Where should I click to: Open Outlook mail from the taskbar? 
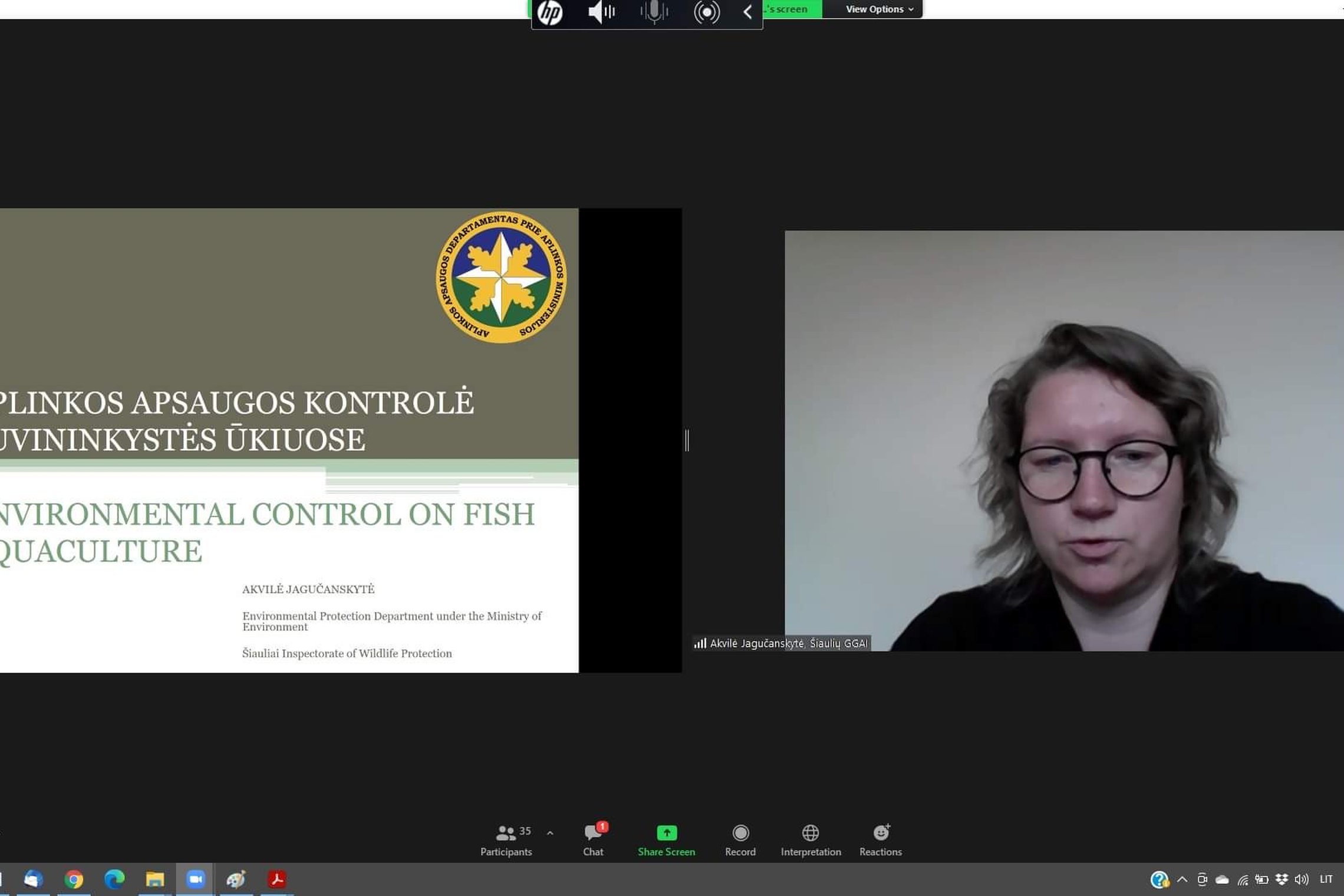(33, 879)
